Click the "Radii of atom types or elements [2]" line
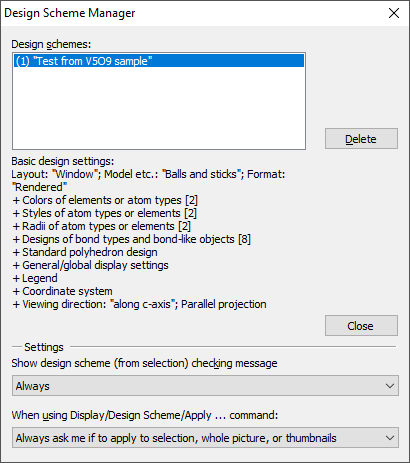Viewport: 410px width, 463px height. point(101,226)
